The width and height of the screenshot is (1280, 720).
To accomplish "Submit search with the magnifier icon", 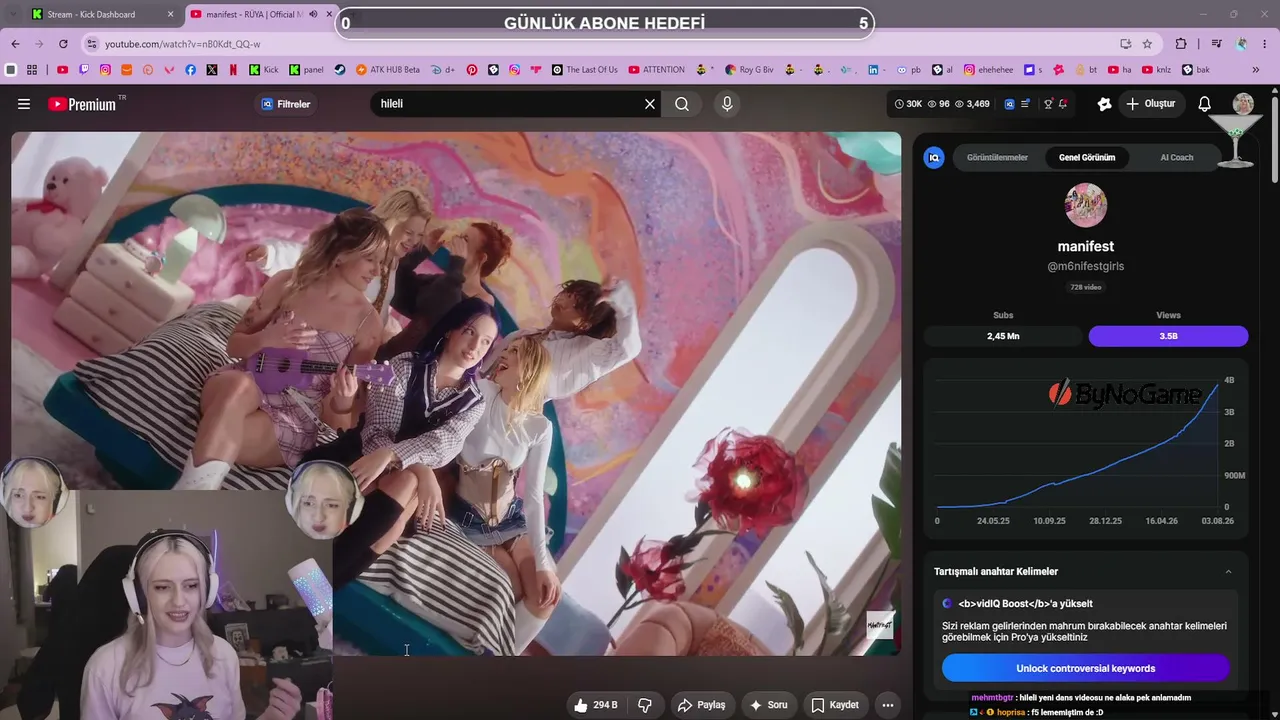I will 682,104.
